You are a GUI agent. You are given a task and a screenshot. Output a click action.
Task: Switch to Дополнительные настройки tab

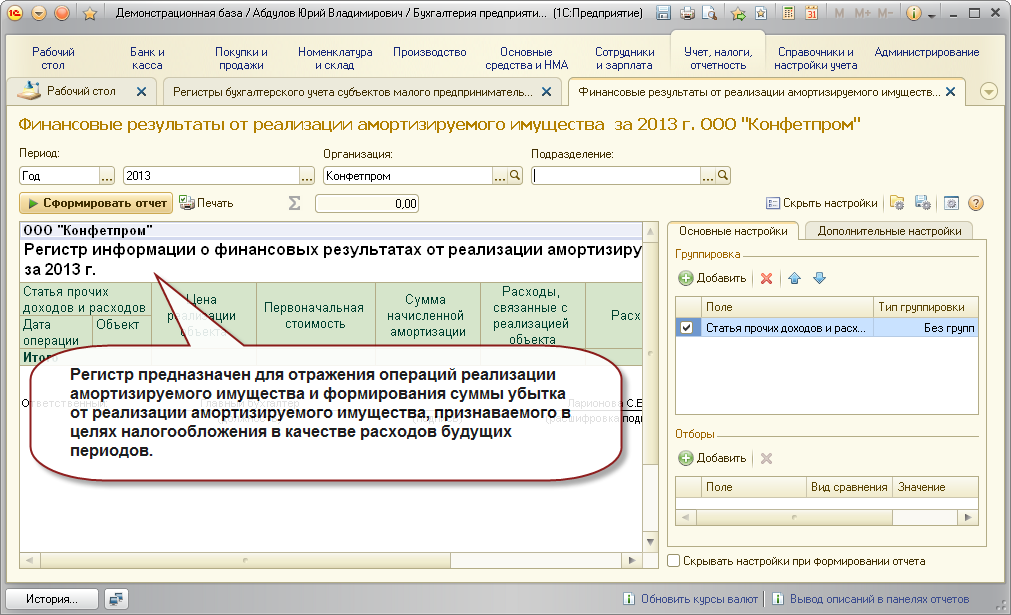pos(889,231)
